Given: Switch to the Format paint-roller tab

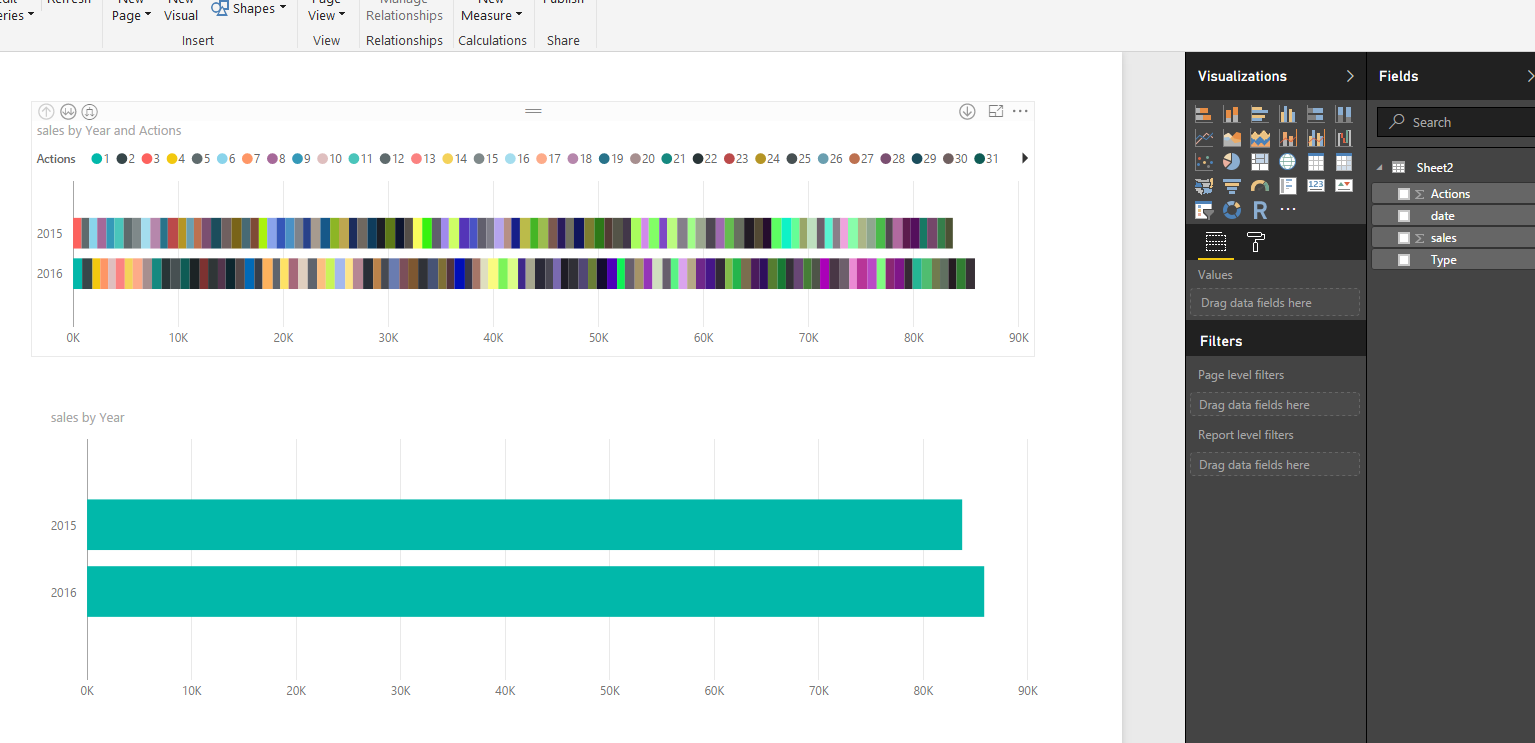Looking at the screenshot, I should [x=1256, y=242].
